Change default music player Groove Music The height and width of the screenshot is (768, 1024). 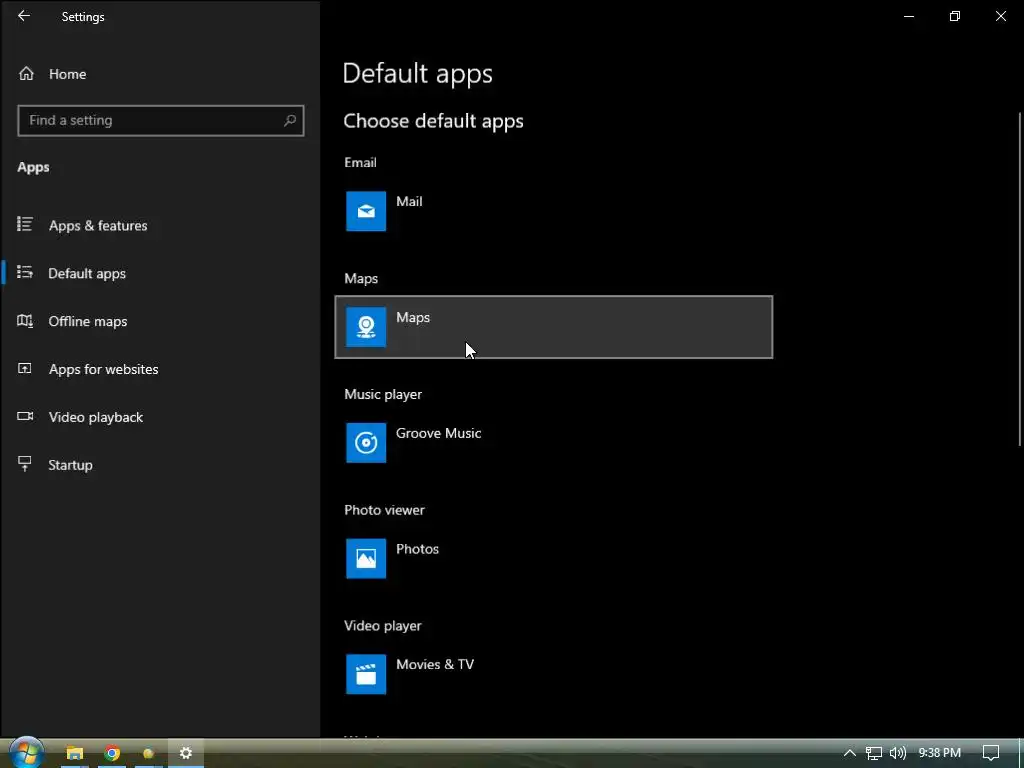553,443
